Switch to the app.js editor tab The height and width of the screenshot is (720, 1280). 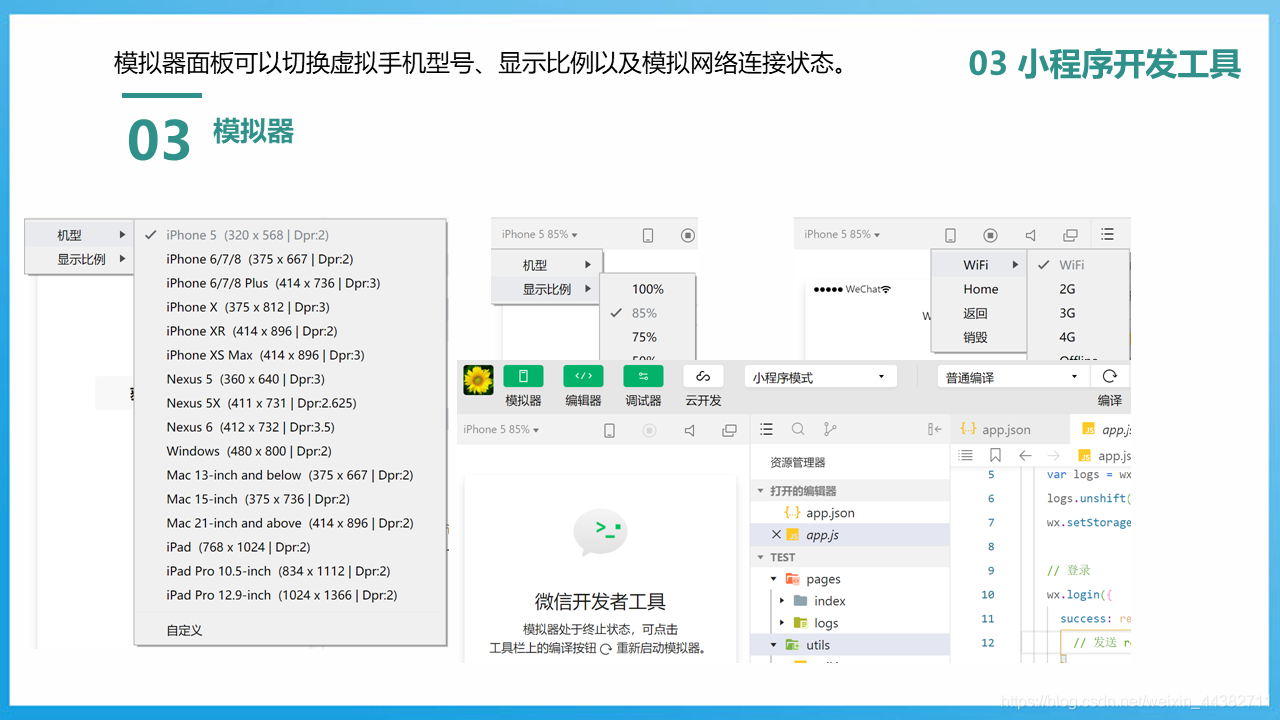1101,429
